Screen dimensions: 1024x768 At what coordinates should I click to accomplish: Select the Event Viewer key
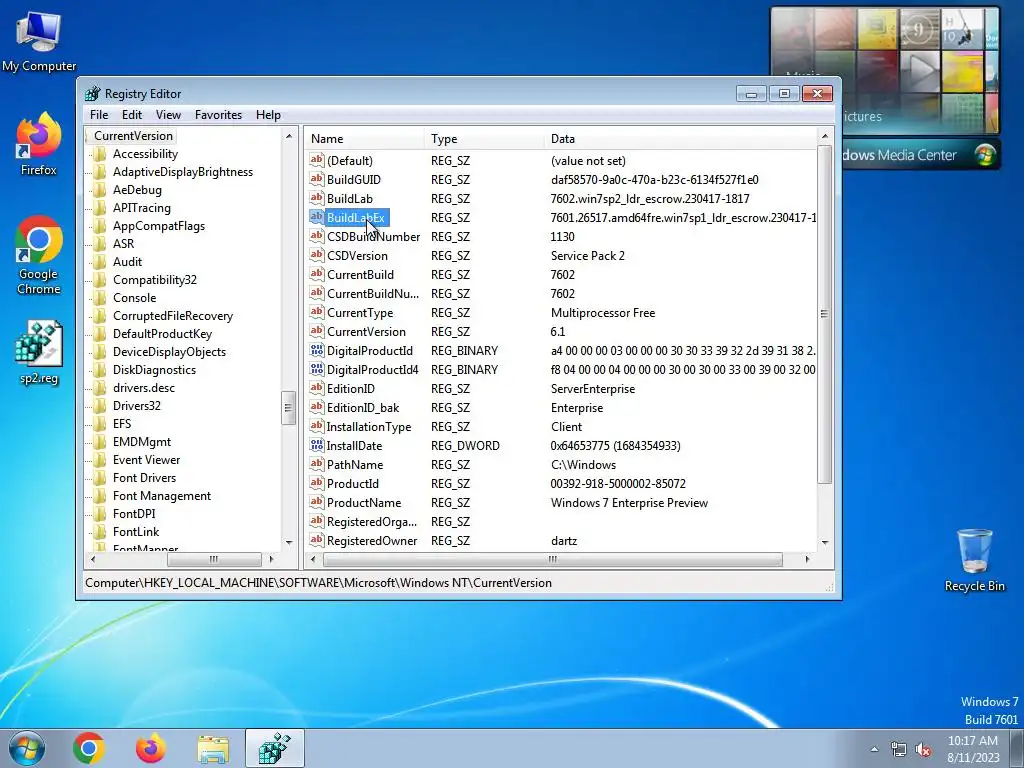tap(146, 460)
